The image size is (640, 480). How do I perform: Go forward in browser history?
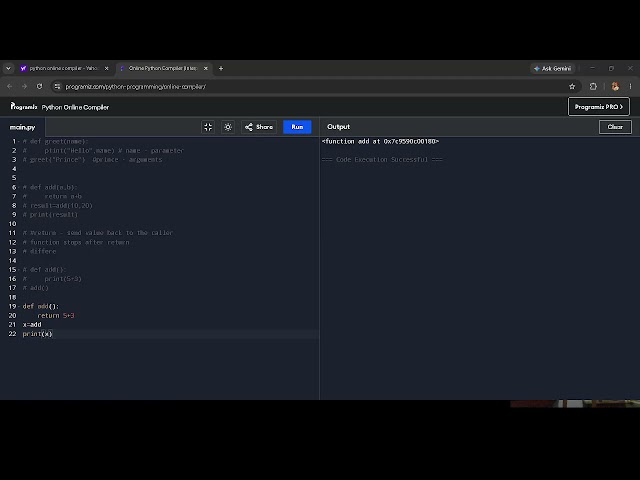[x=24, y=87]
